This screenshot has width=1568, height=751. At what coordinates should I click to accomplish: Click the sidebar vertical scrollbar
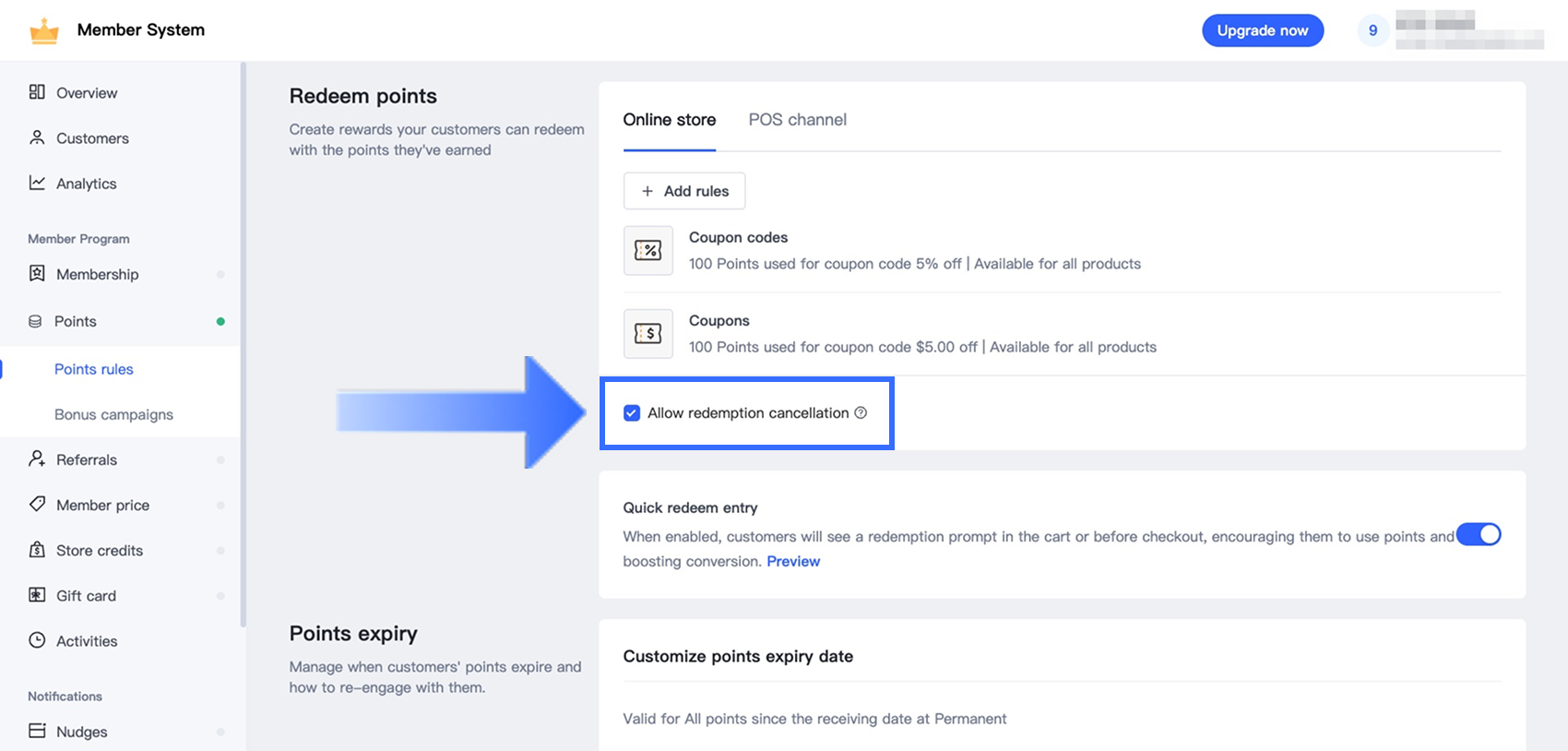244,341
